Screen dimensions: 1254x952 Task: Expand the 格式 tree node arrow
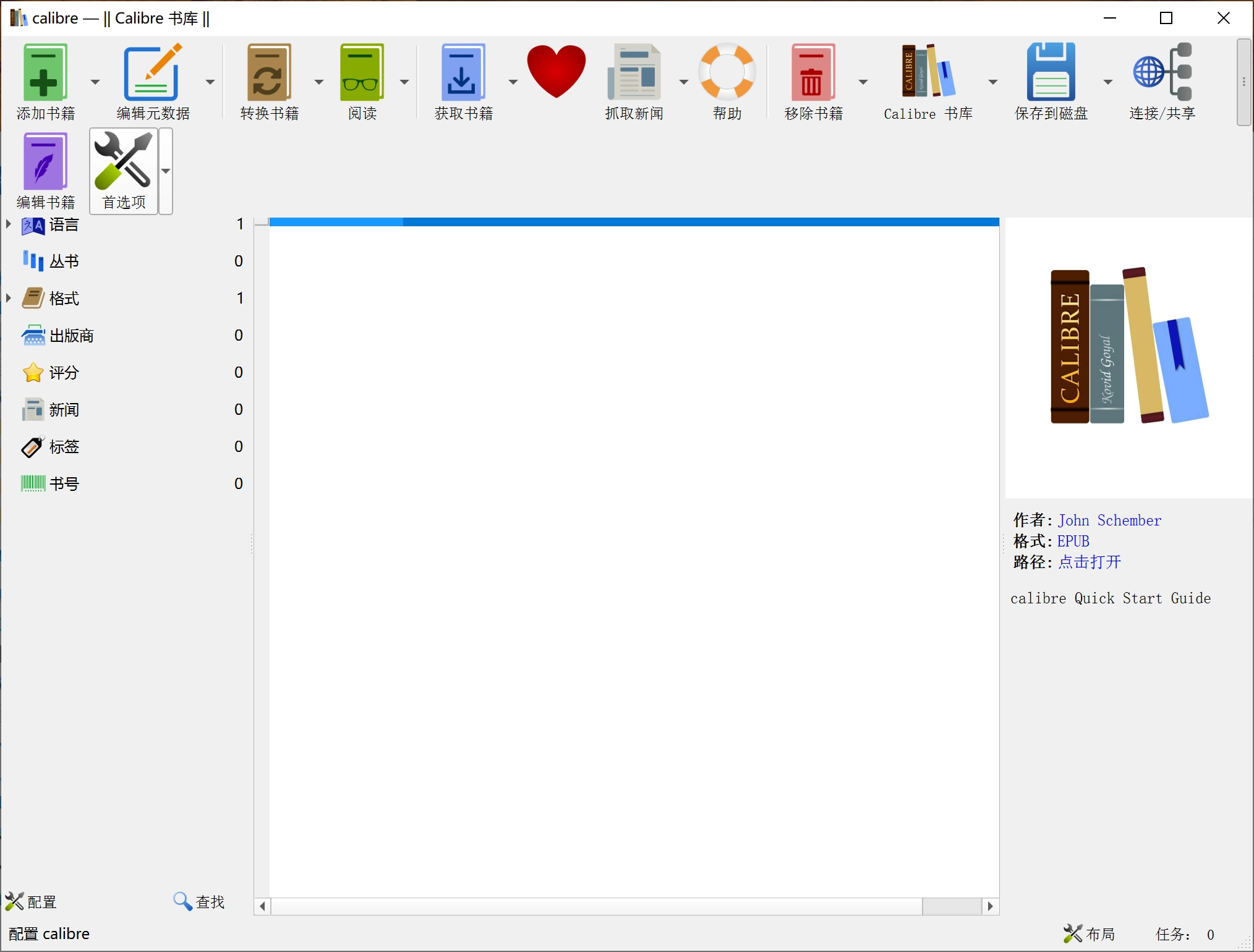click(9, 298)
